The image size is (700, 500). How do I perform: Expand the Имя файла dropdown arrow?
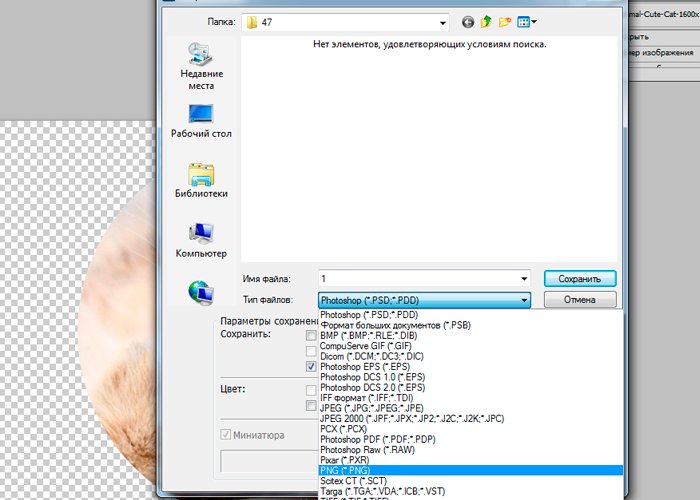point(523,278)
